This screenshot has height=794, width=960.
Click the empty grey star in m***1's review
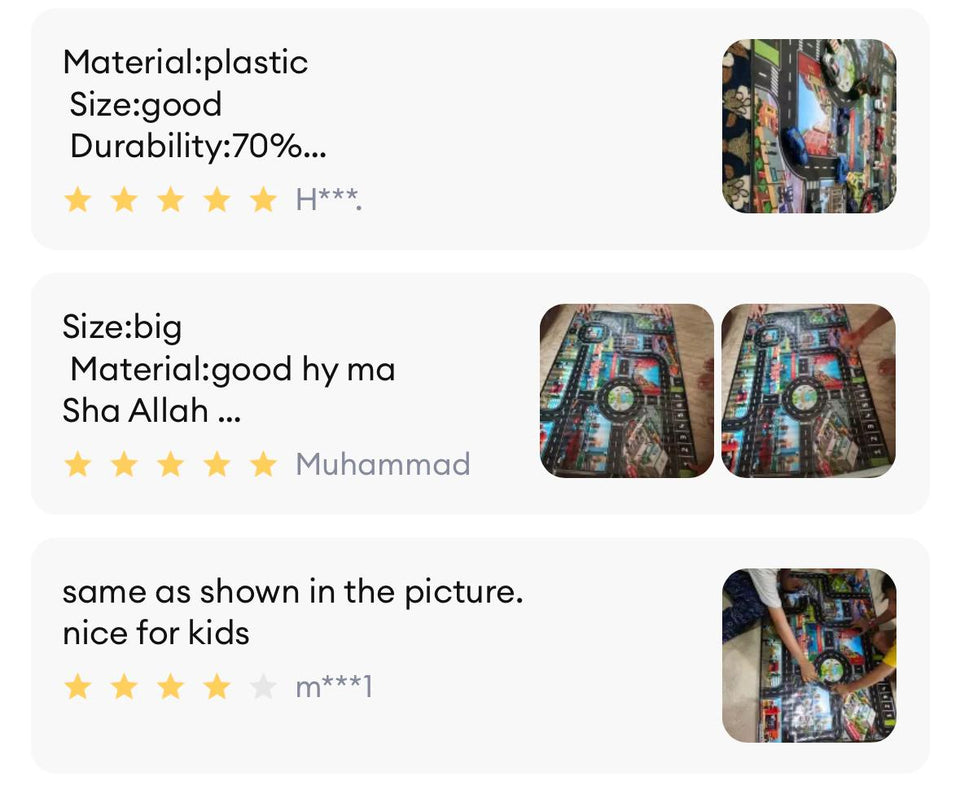263,687
